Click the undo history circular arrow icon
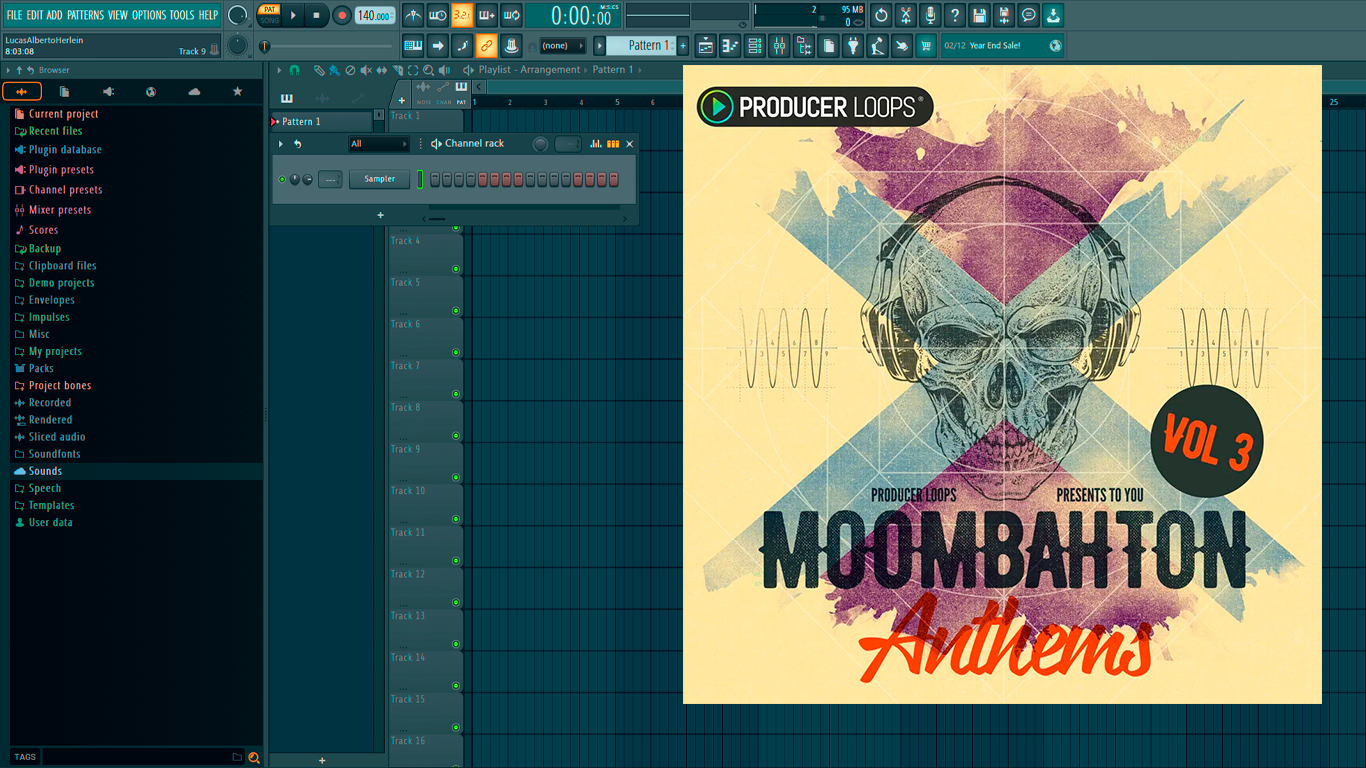The width and height of the screenshot is (1366, 768). 881,15
